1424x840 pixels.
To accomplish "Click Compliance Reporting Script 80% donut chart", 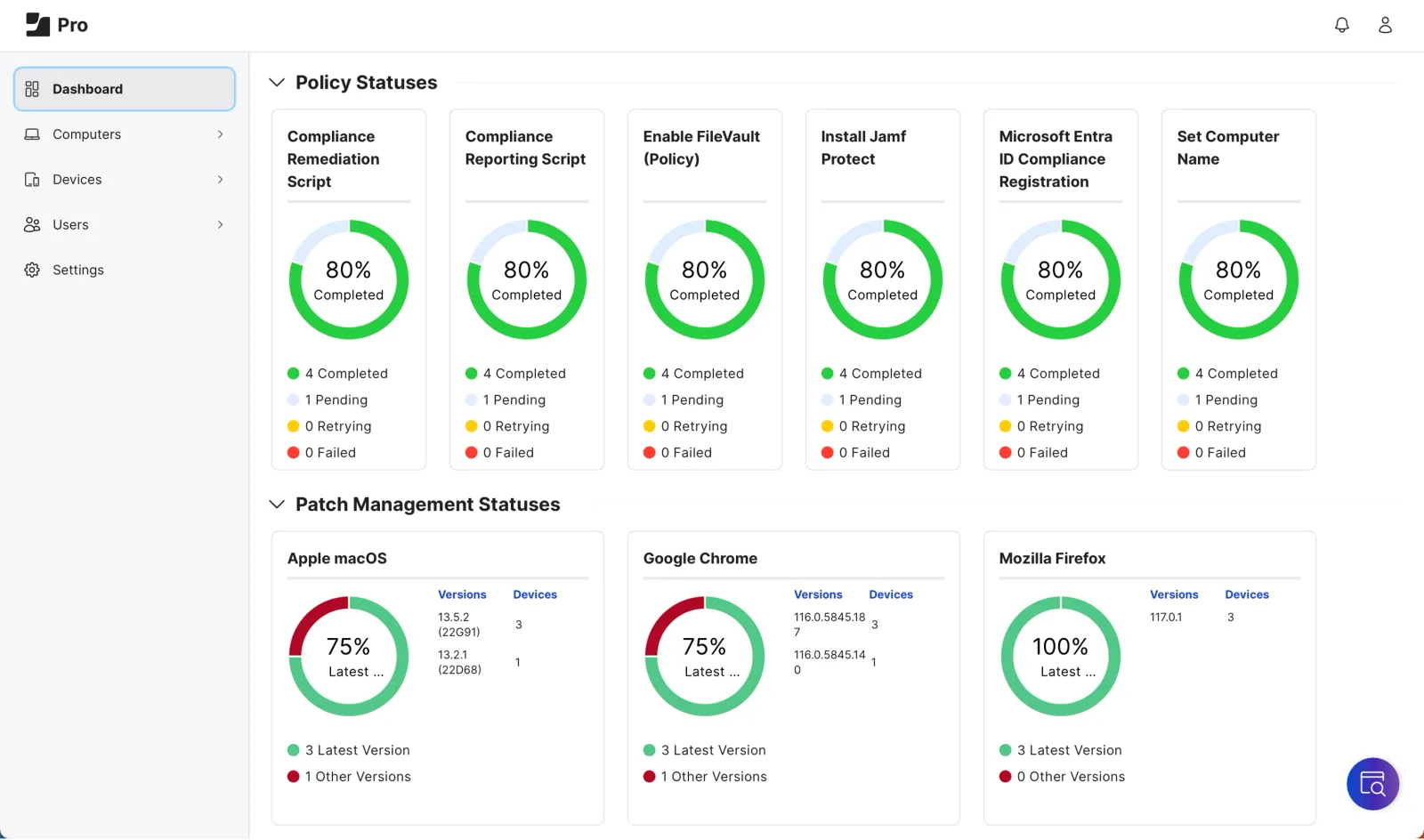I will (x=527, y=279).
